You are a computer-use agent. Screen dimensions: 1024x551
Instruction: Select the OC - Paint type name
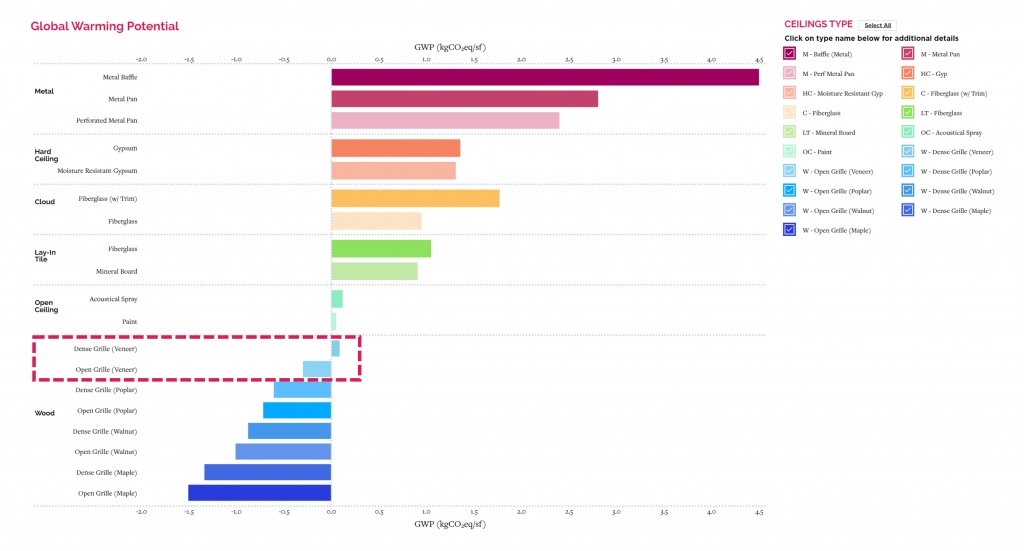[819, 151]
